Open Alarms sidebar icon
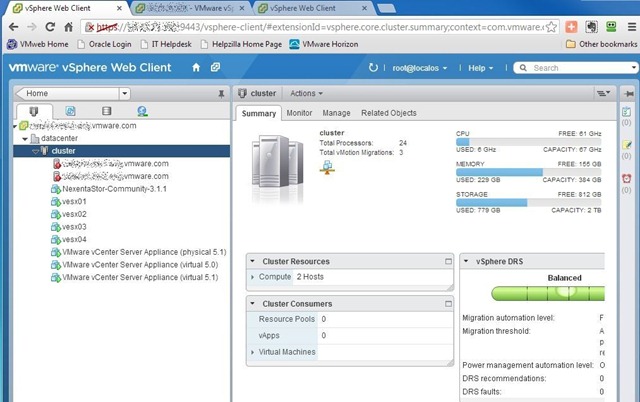The image size is (640, 402). click(627, 178)
